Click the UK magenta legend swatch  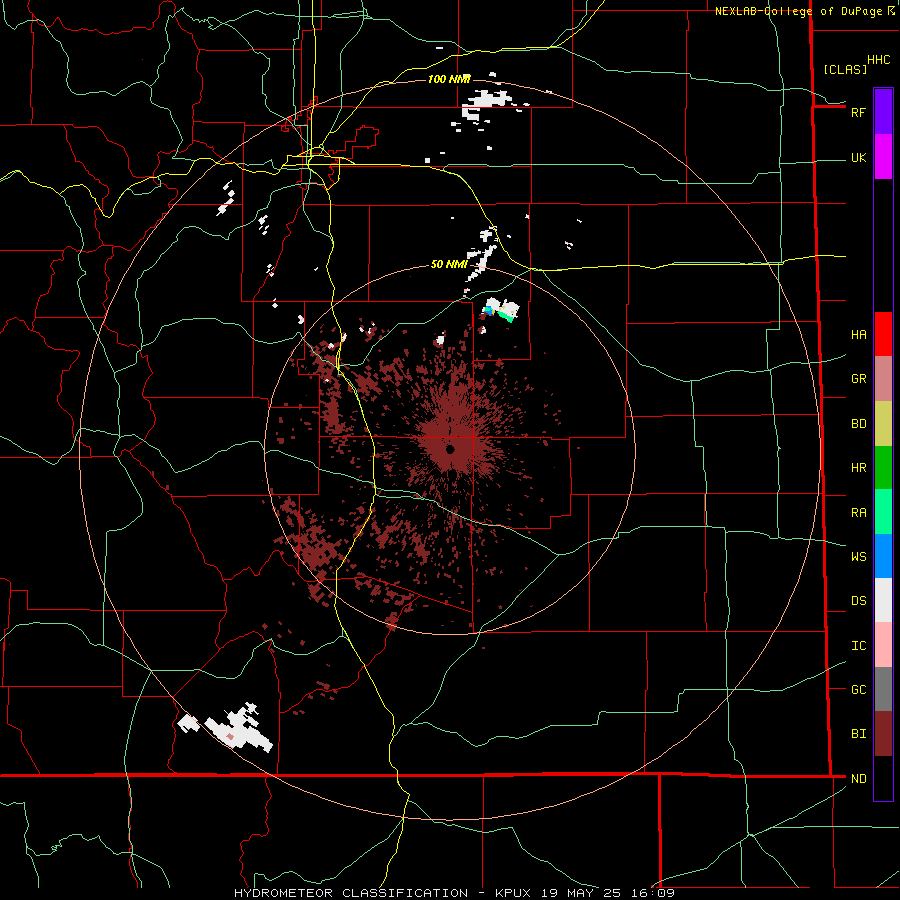[x=883, y=157]
